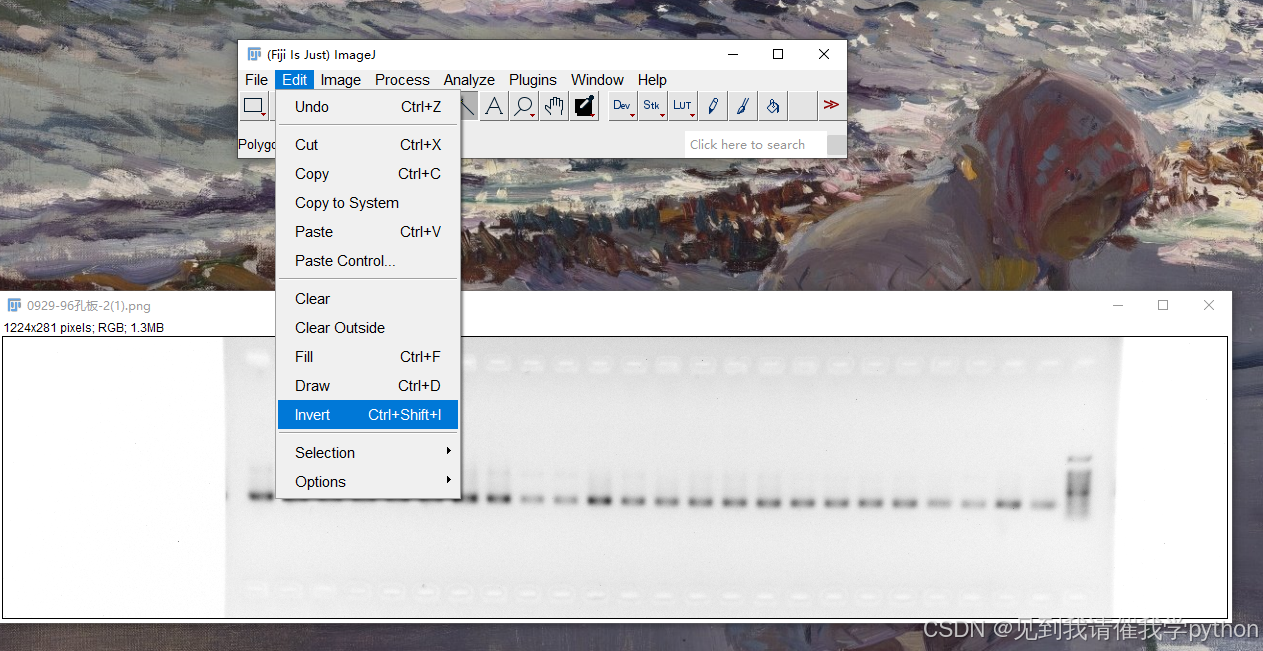The height and width of the screenshot is (651, 1263).
Task: Click the gel image window title icon
Action: (x=14, y=306)
